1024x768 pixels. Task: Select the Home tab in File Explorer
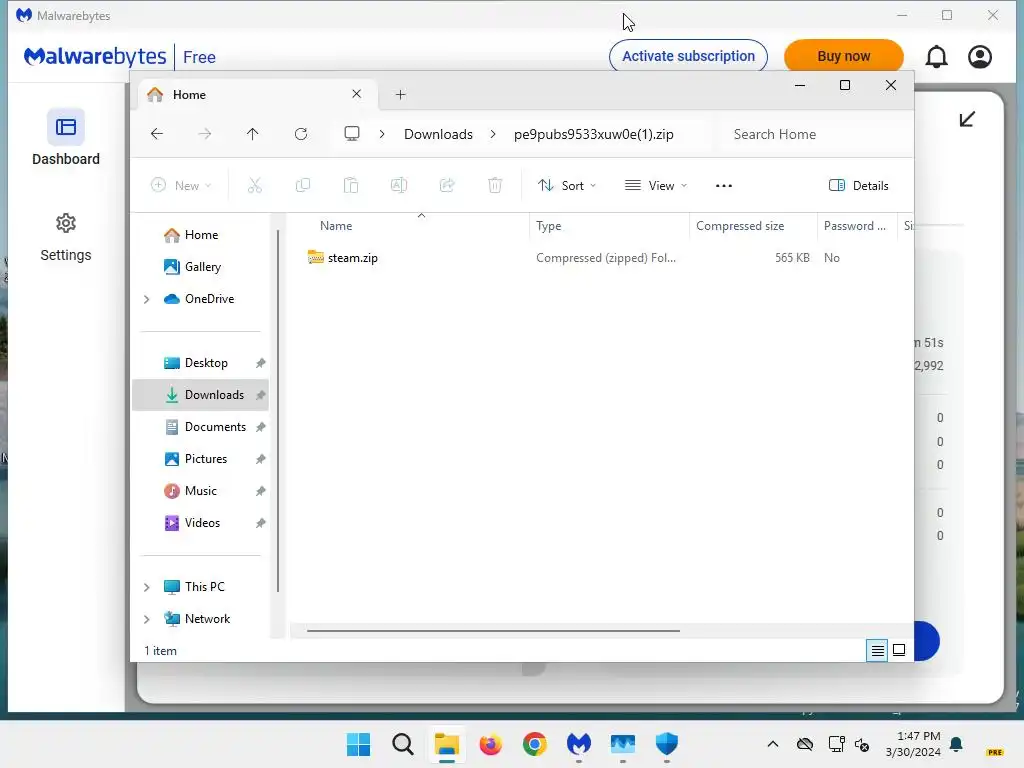tap(258, 95)
